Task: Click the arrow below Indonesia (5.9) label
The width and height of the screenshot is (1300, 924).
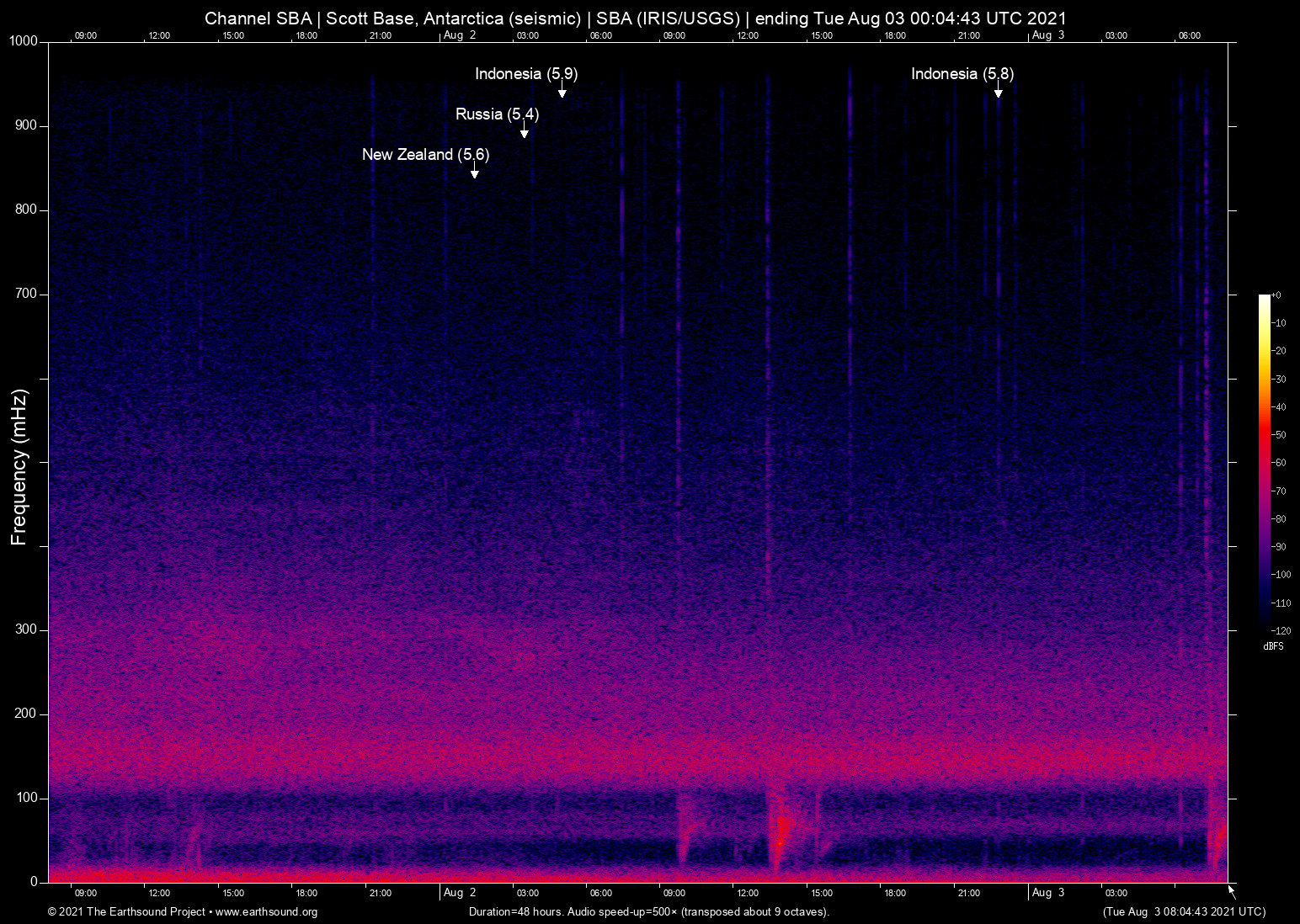Action: 562,91
